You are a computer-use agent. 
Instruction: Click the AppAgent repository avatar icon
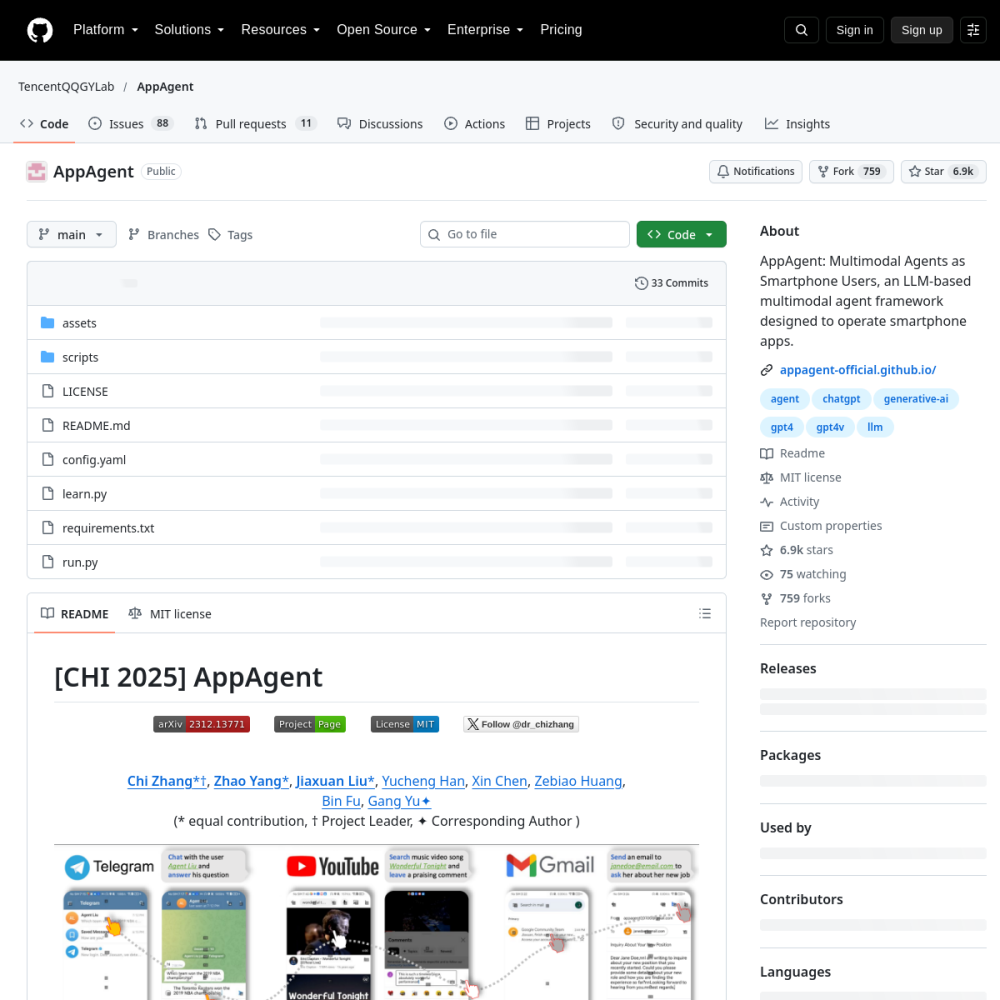36,172
